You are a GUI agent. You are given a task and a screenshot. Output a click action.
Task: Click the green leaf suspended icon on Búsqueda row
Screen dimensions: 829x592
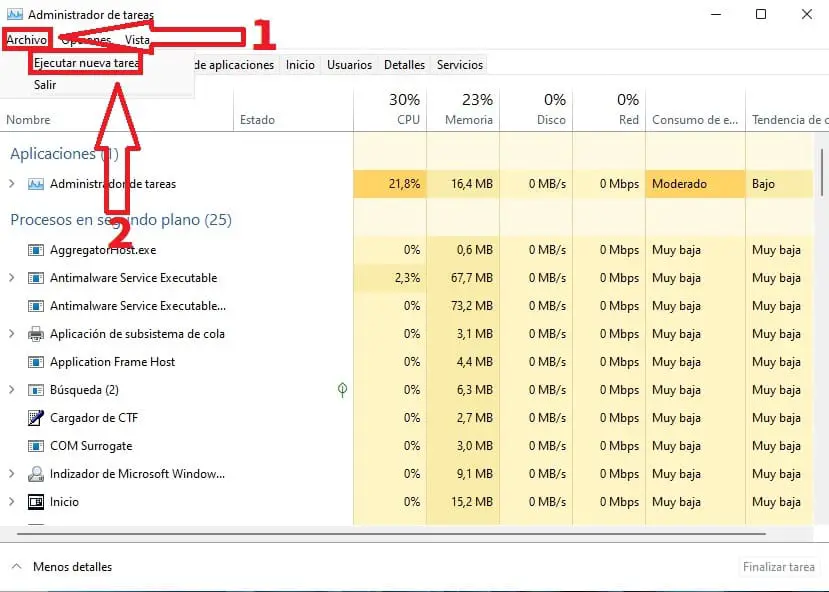coord(342,390)
